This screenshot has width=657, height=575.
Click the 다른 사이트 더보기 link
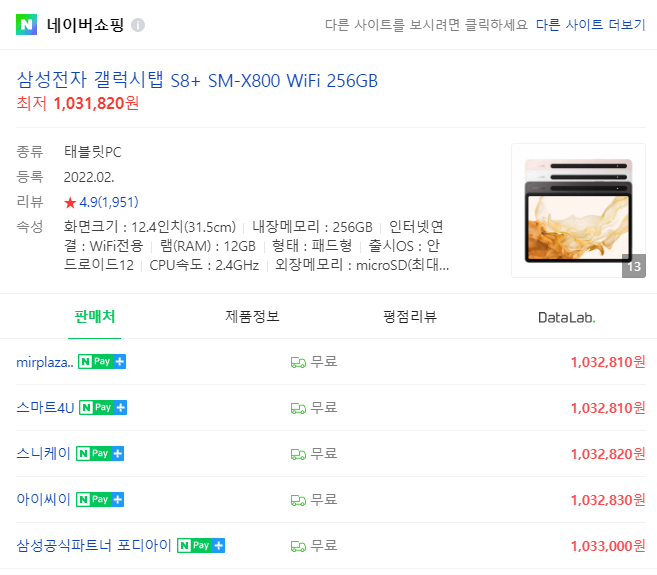click(x=591, y=25)
